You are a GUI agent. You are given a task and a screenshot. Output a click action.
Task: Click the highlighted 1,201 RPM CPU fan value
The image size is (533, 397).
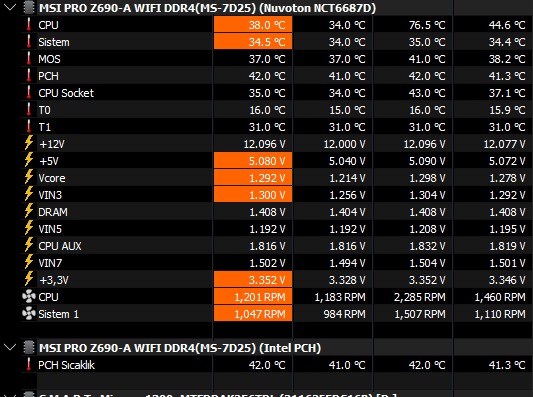[253, 296]
